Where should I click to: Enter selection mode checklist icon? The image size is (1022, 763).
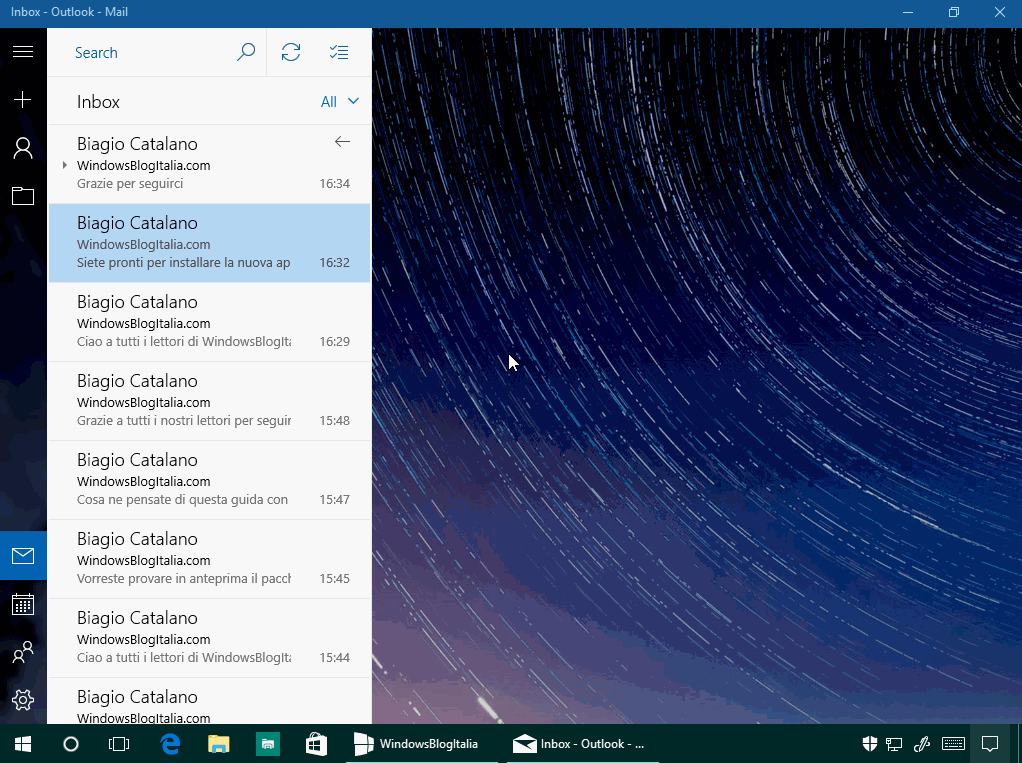(x=339, y=52)
